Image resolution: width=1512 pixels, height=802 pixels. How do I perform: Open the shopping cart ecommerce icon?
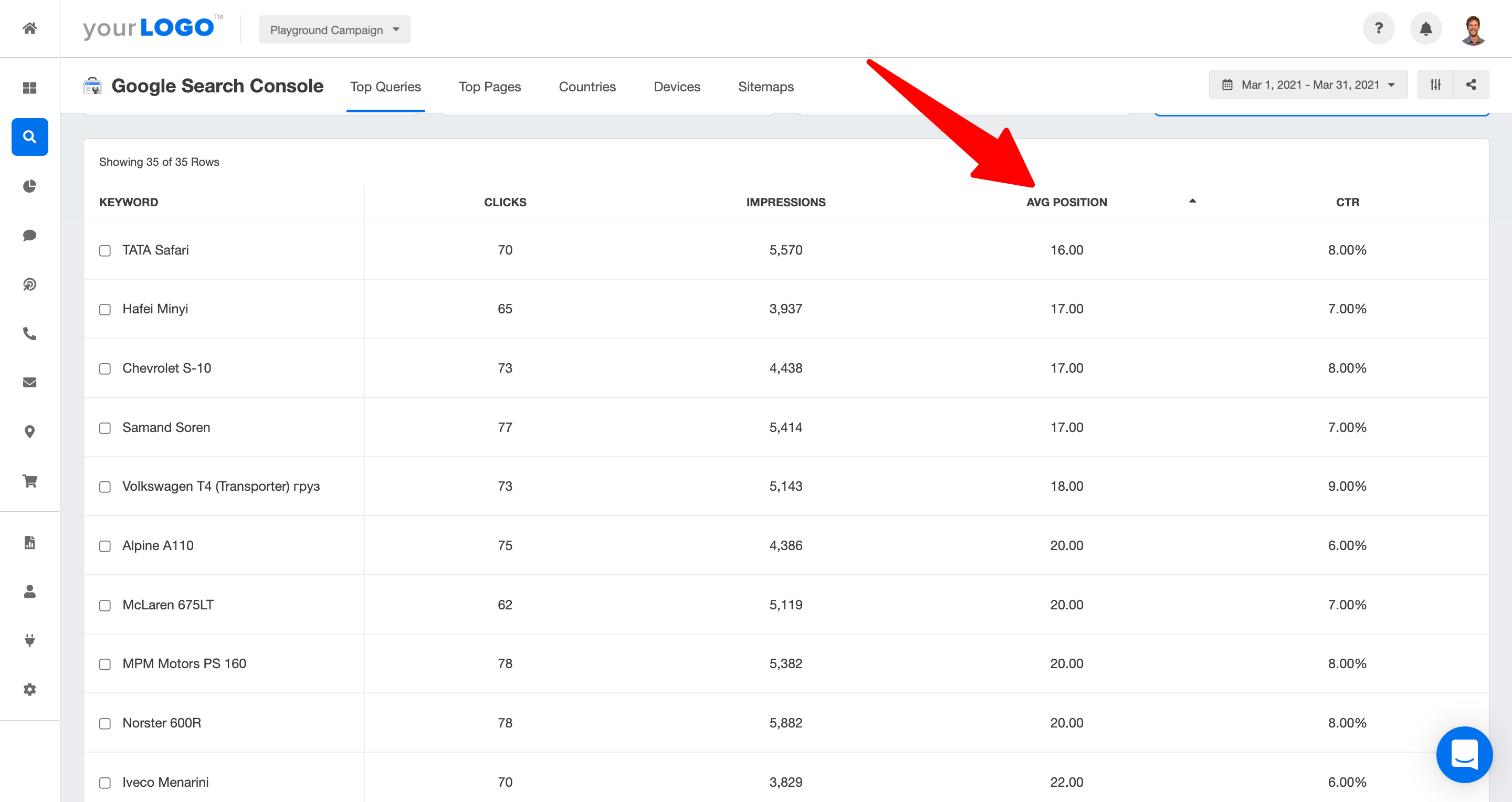coord(30,481)
